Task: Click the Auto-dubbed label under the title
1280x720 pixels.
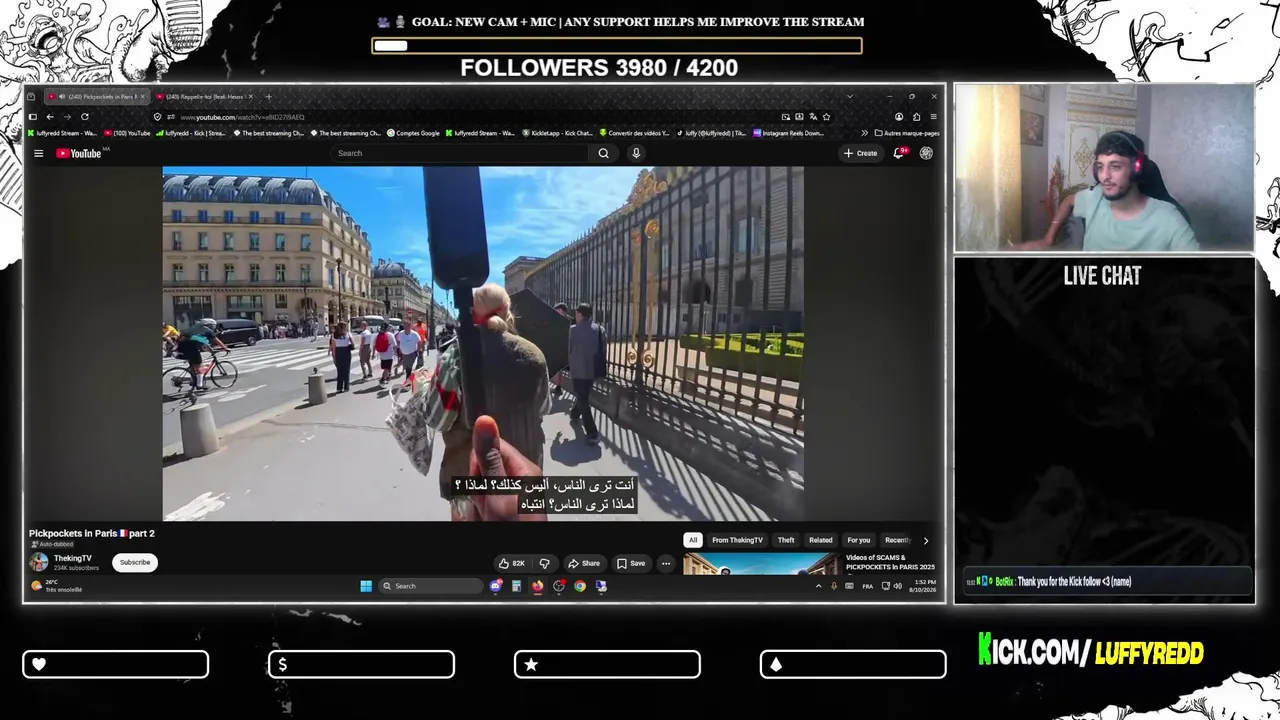Action: (52, 544)
